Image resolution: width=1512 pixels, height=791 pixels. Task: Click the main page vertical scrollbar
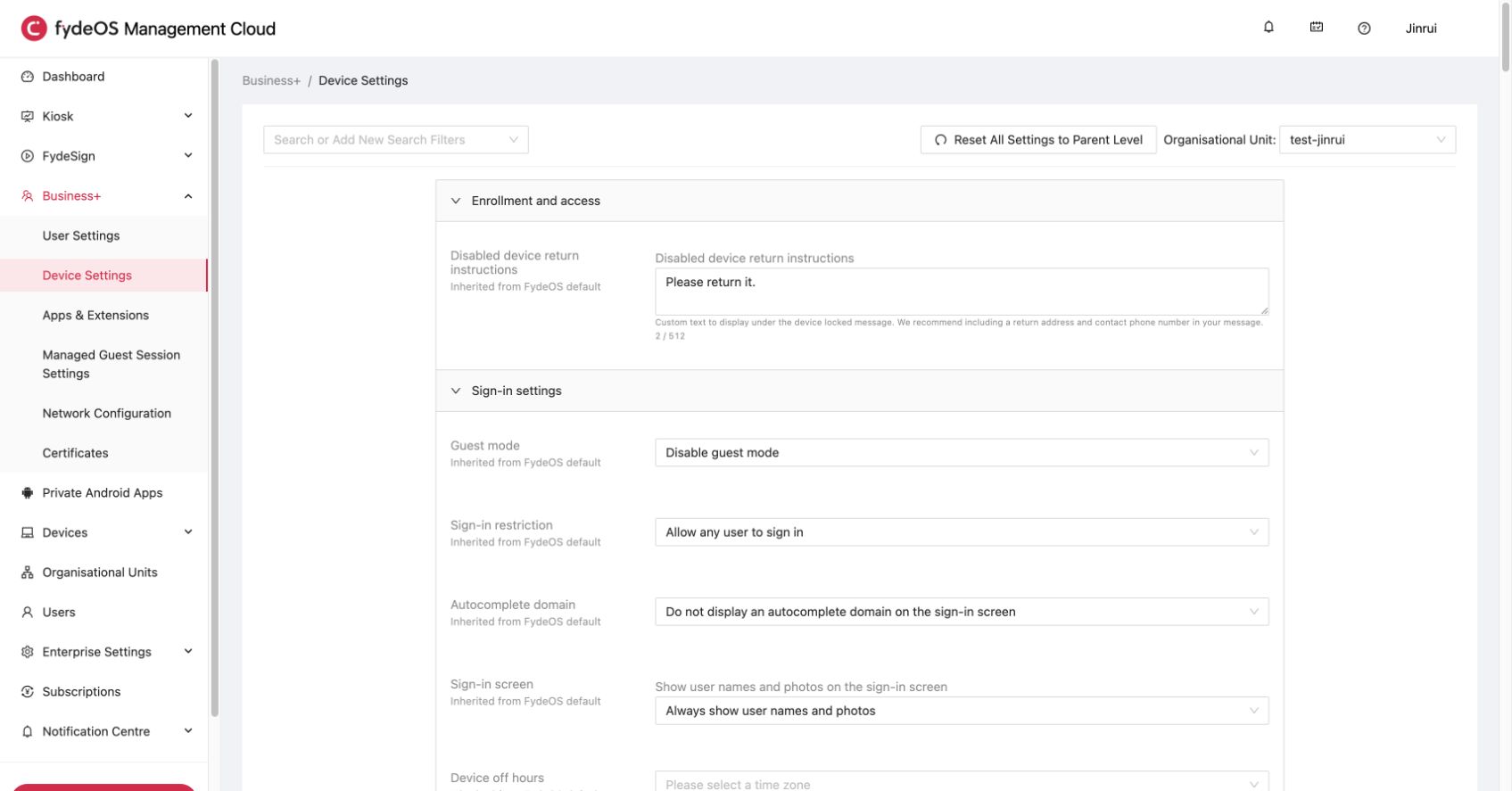coord(1506,36)
